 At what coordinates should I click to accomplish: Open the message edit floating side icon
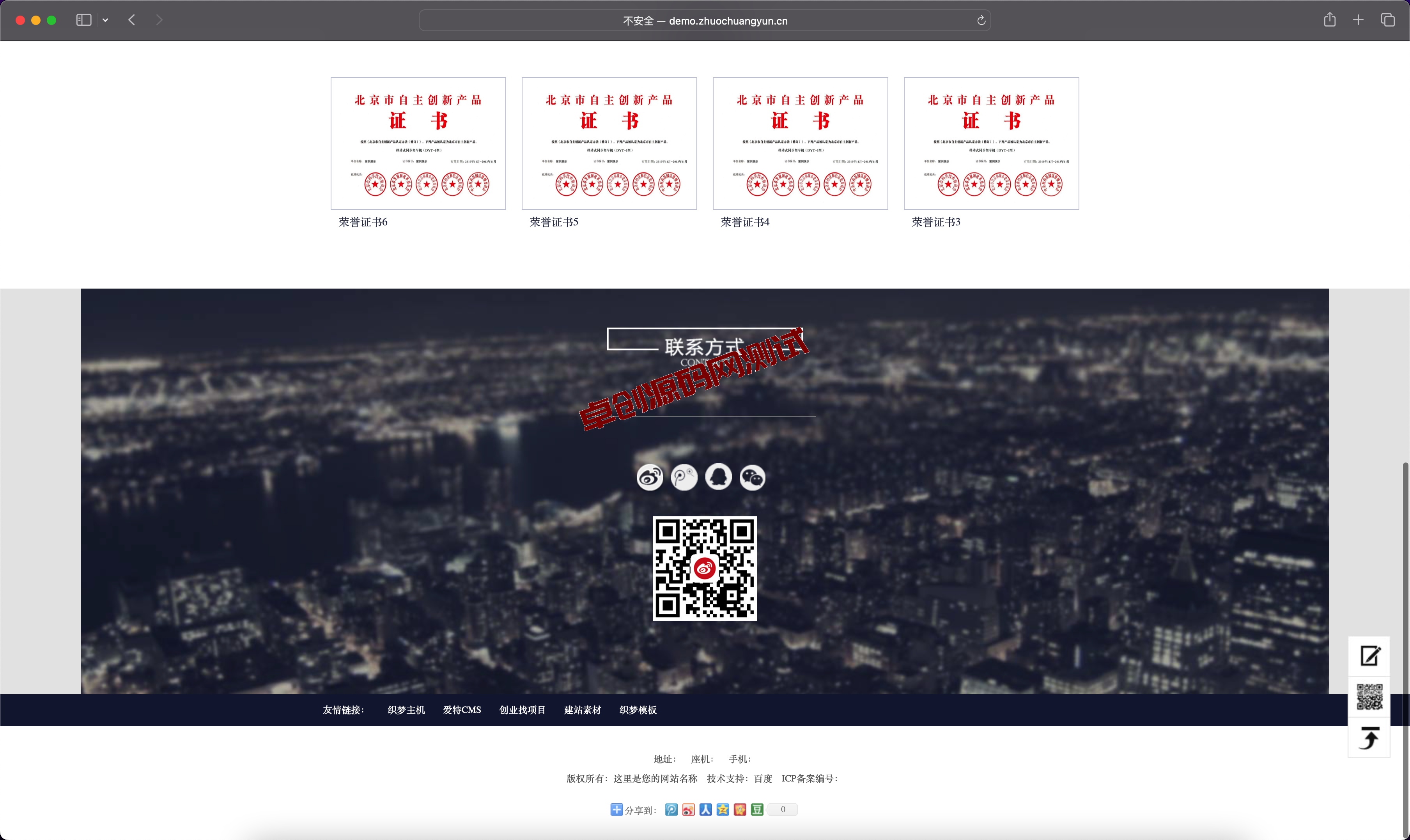pos(1369,656)
